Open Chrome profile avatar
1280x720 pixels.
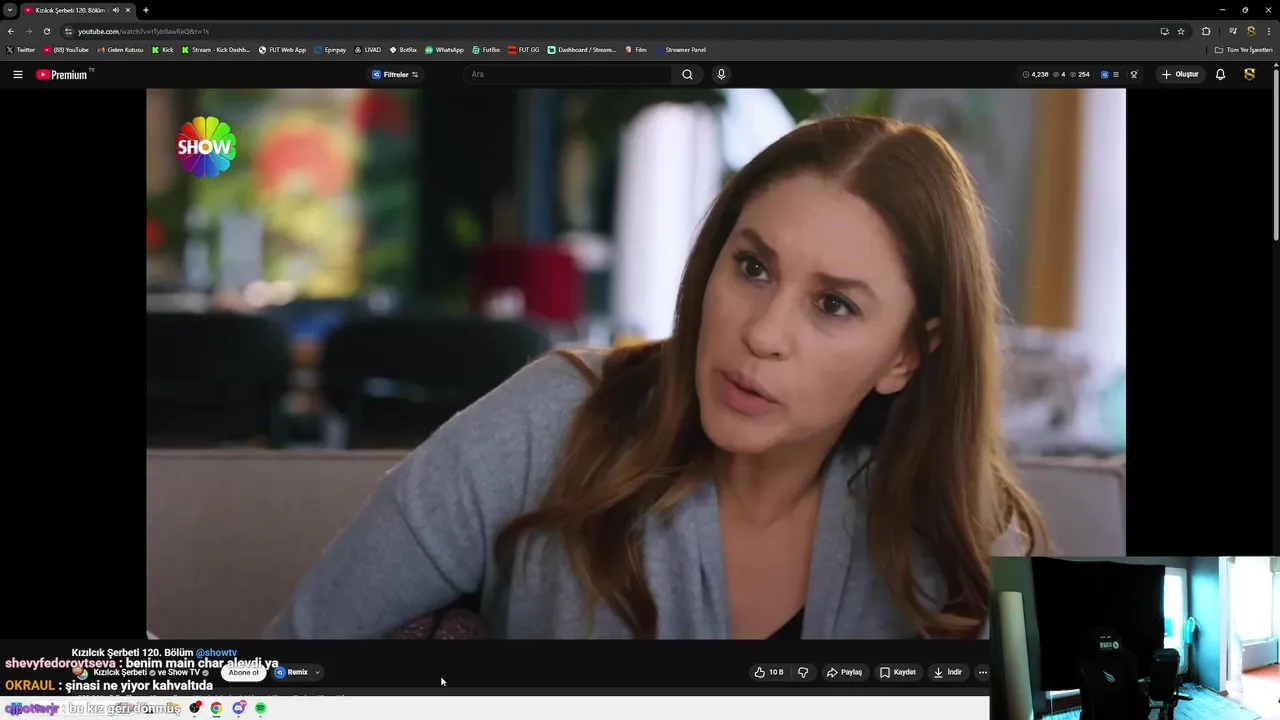click(x=1251, y=31)
